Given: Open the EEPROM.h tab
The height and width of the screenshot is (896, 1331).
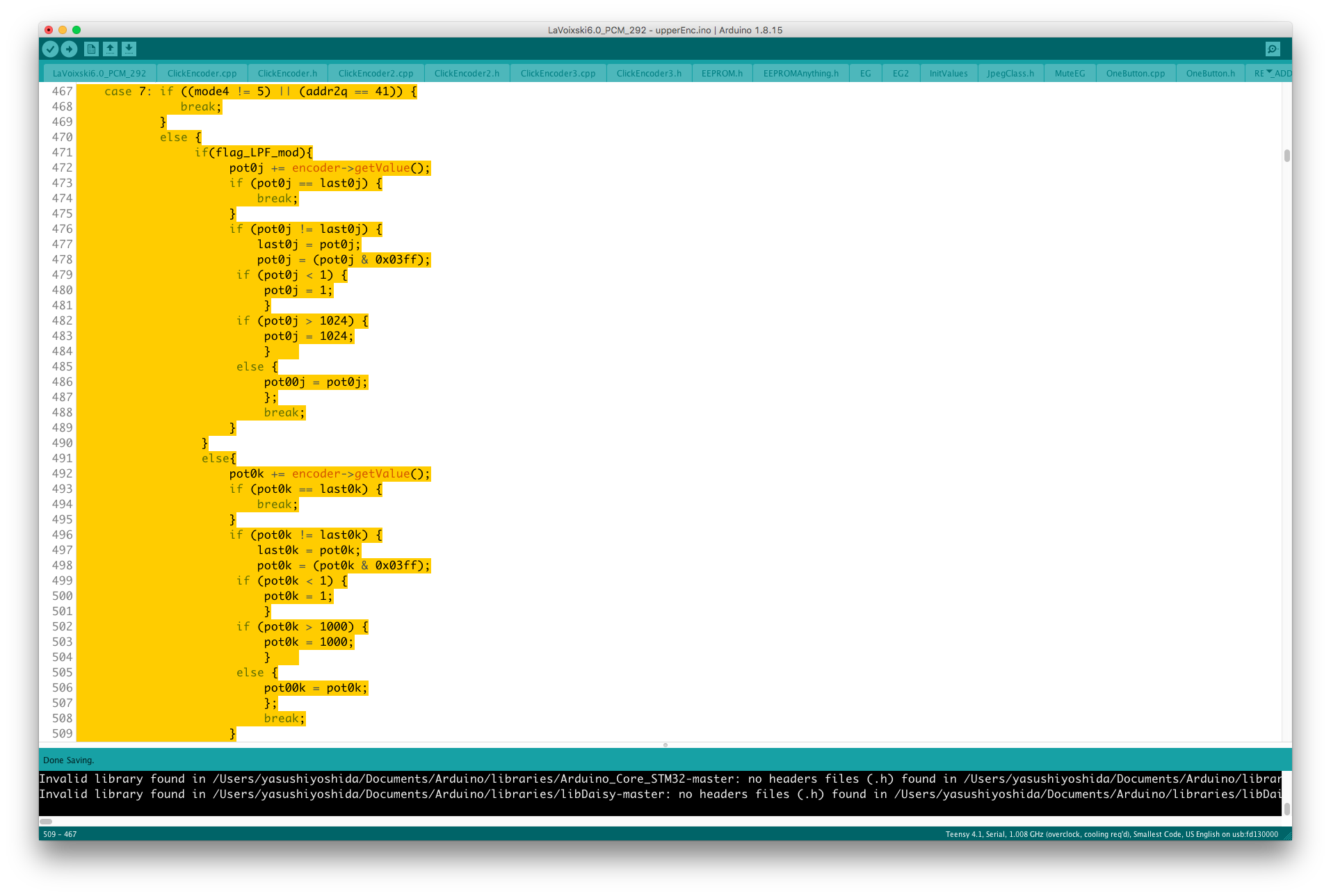Looking at the screenshot, I should point(722,73).
